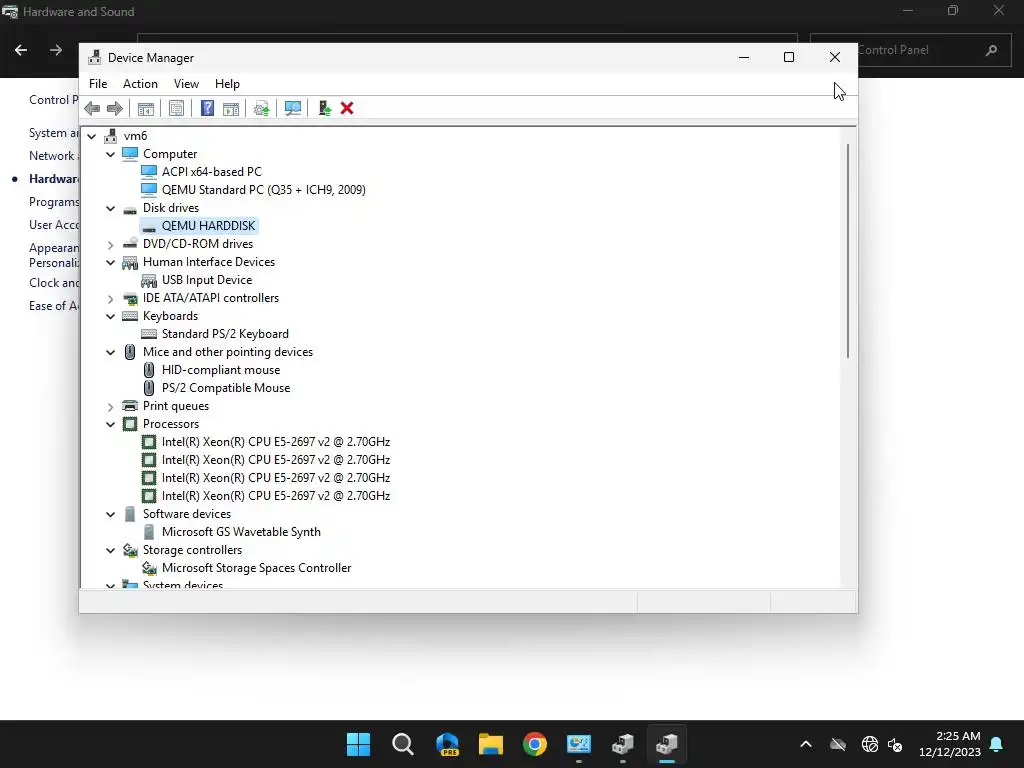This screenshot has height=768, width=1024.
Task: Click the Device Manager vertical scrollbar thumb
Action: (848, 250)
